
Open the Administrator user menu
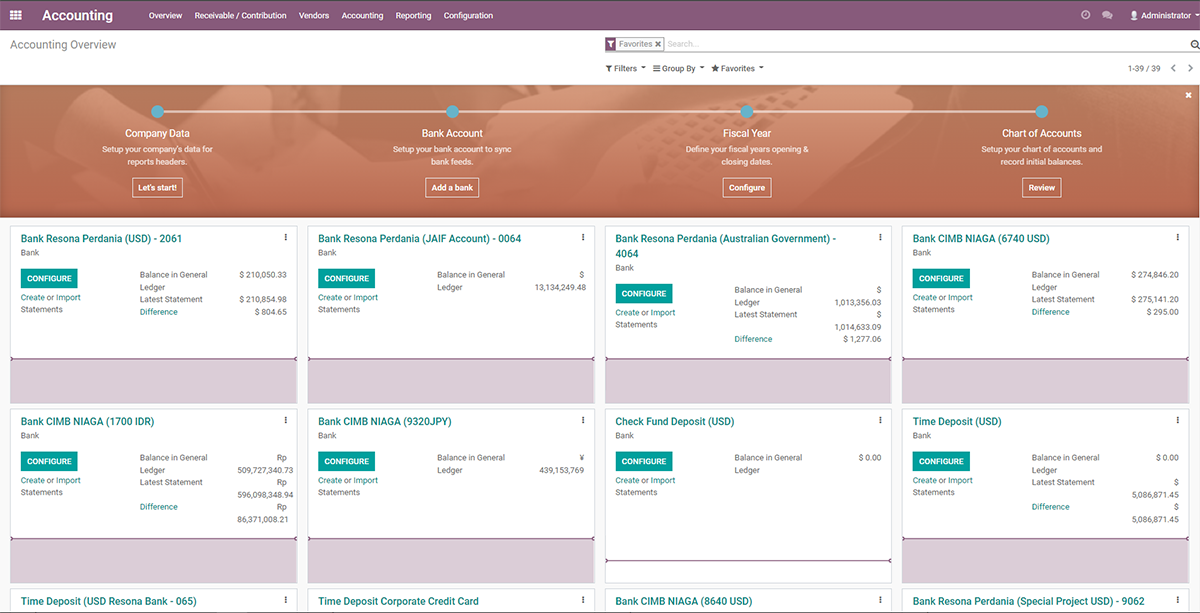point(1160,15)
